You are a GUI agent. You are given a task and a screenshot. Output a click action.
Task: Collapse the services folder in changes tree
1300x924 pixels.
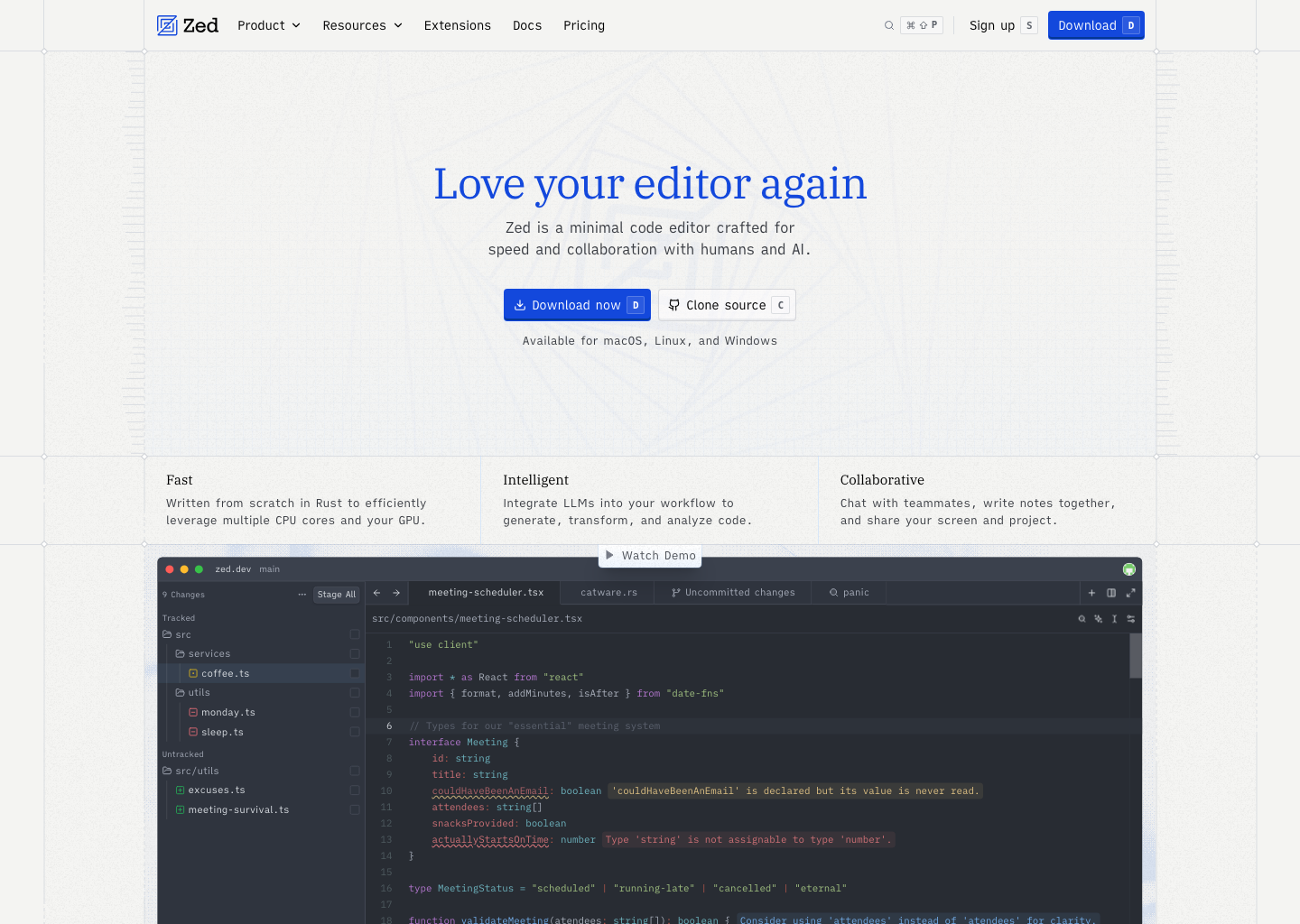pos(203,654)
